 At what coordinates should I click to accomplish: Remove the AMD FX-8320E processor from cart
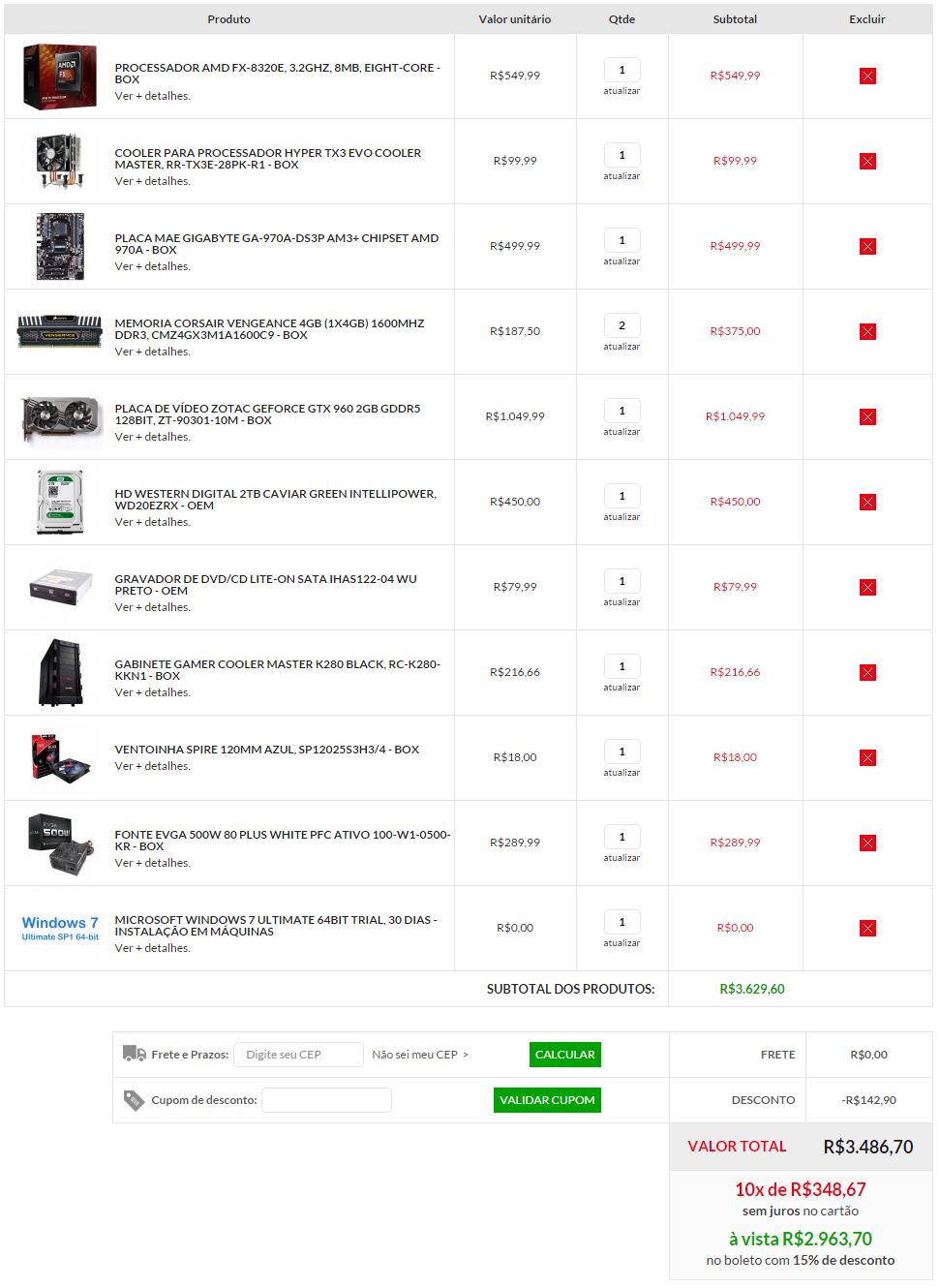867,77
